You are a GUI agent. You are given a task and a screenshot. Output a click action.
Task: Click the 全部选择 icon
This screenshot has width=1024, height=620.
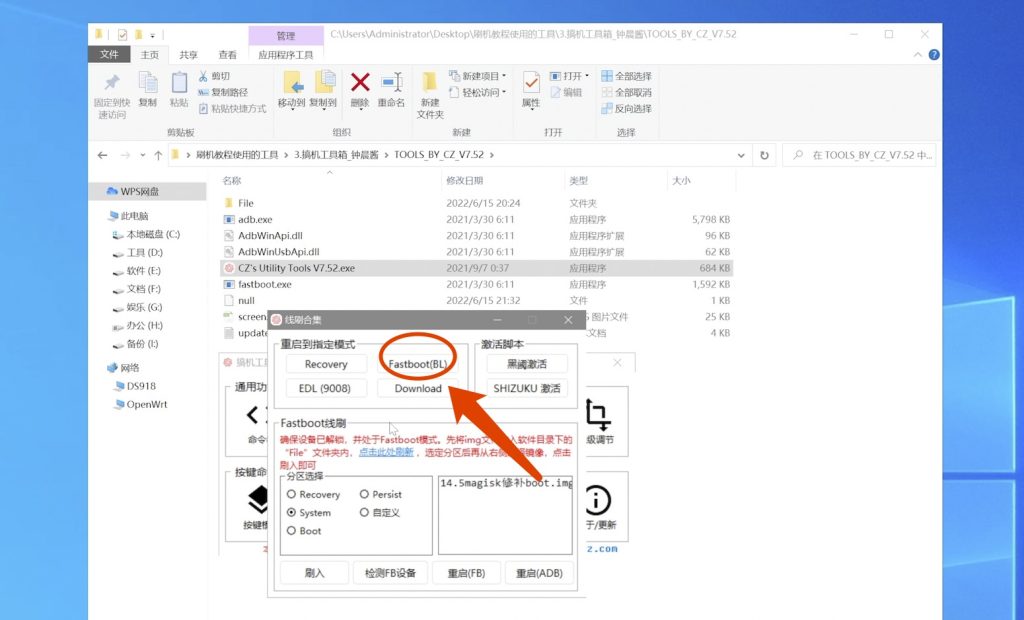coord(607,76)
